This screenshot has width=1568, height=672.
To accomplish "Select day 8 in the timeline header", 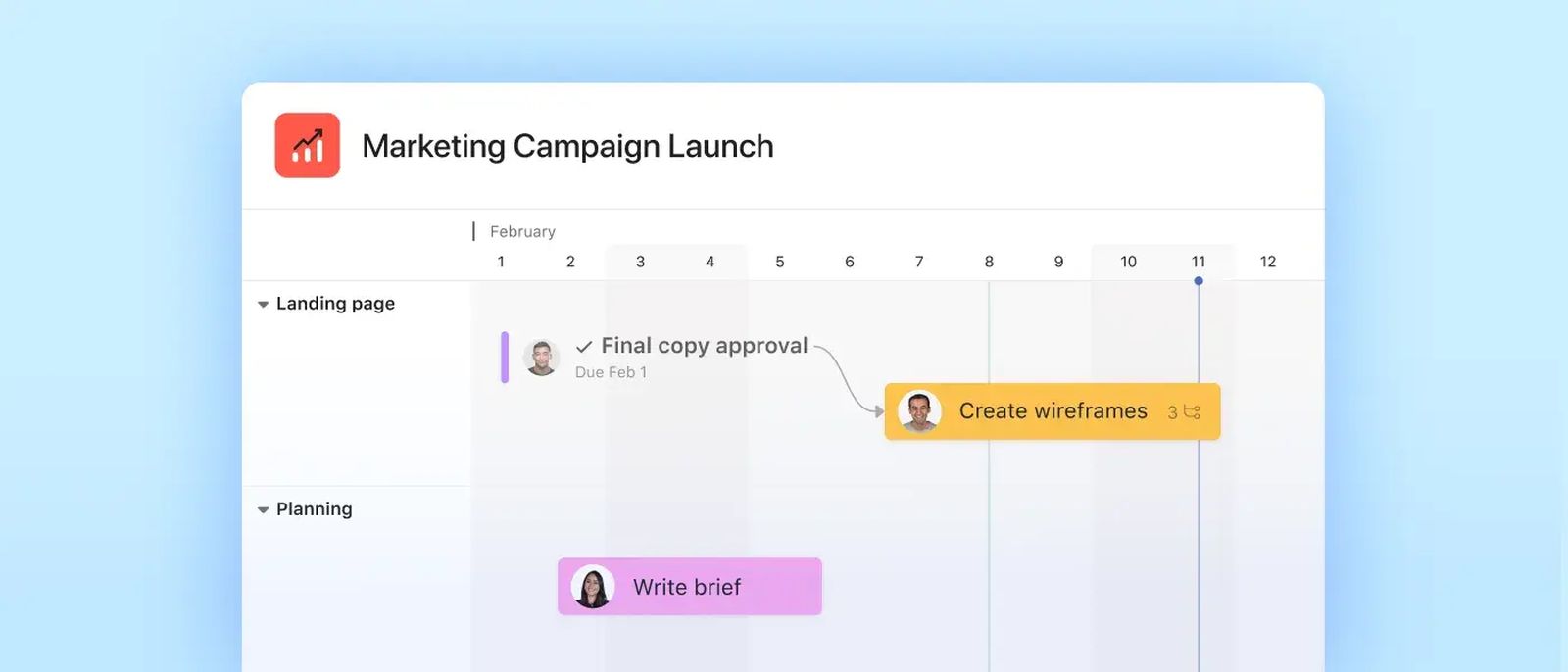I will pos(989,262).
